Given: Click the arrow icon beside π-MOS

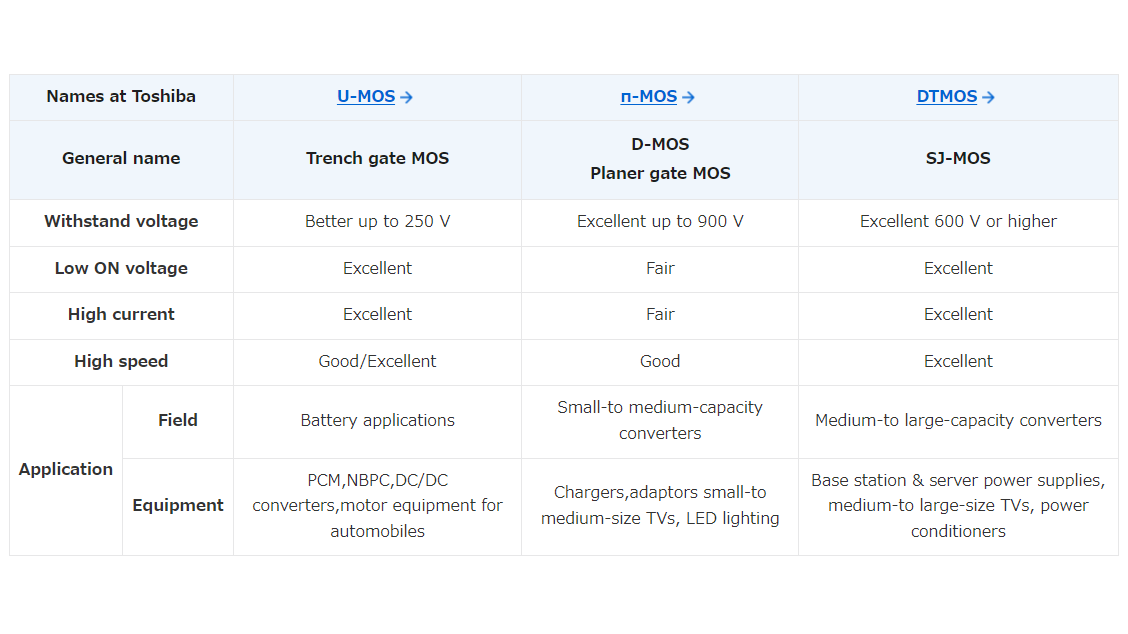Looking at the screenshot, I should (x=688, y=97).
